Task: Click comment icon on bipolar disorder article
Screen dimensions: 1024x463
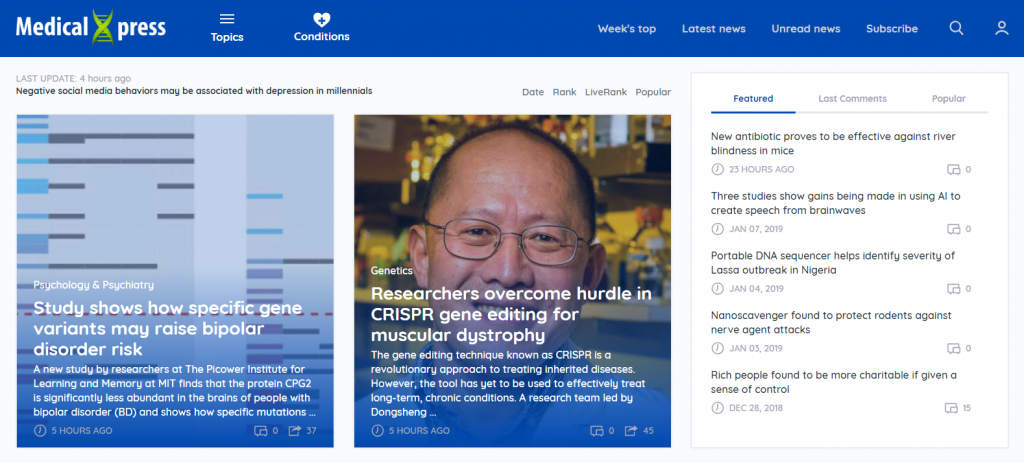Action: tap(261, 431)
